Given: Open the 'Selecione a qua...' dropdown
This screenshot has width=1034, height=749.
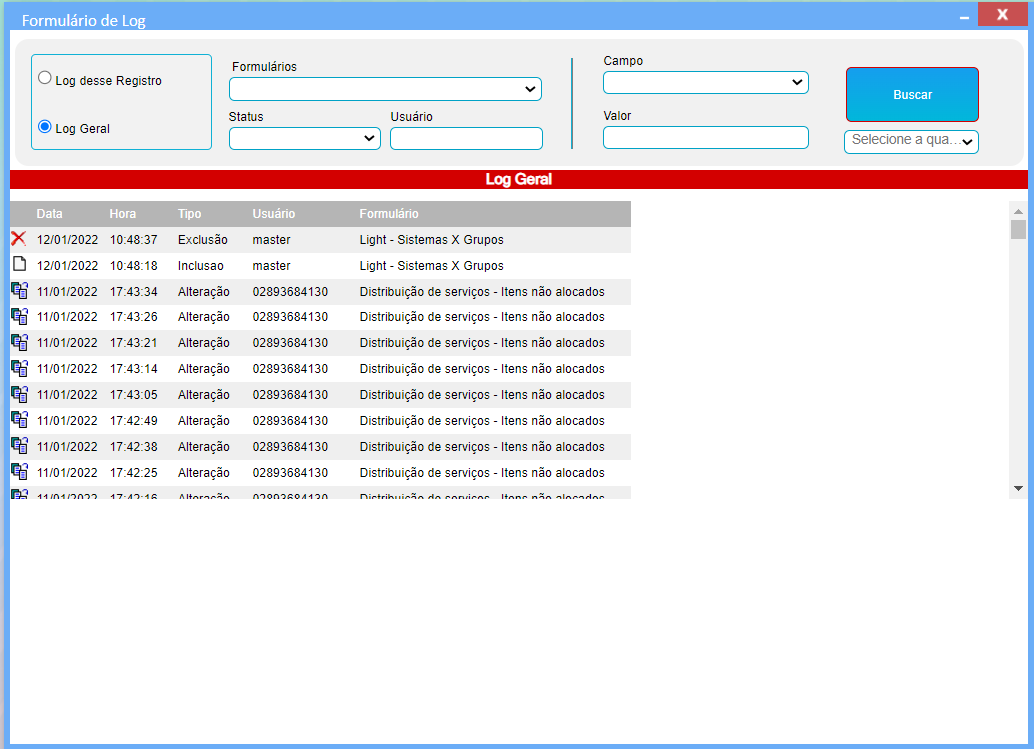Looking at the screenshot, I should tap(911, 141).
